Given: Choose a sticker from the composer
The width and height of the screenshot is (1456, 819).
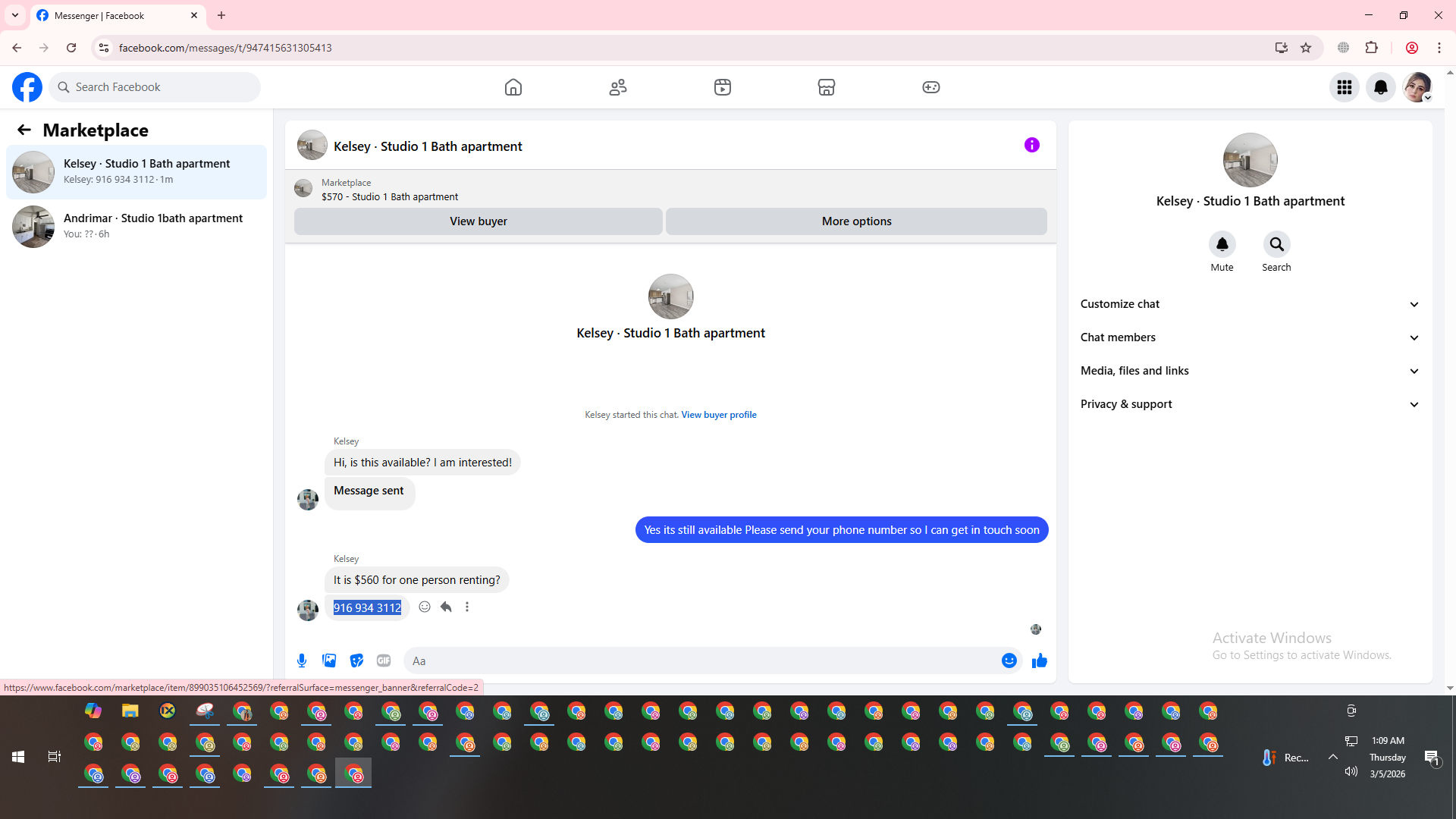Looking at the screenshot, I should tap(356, 661).
